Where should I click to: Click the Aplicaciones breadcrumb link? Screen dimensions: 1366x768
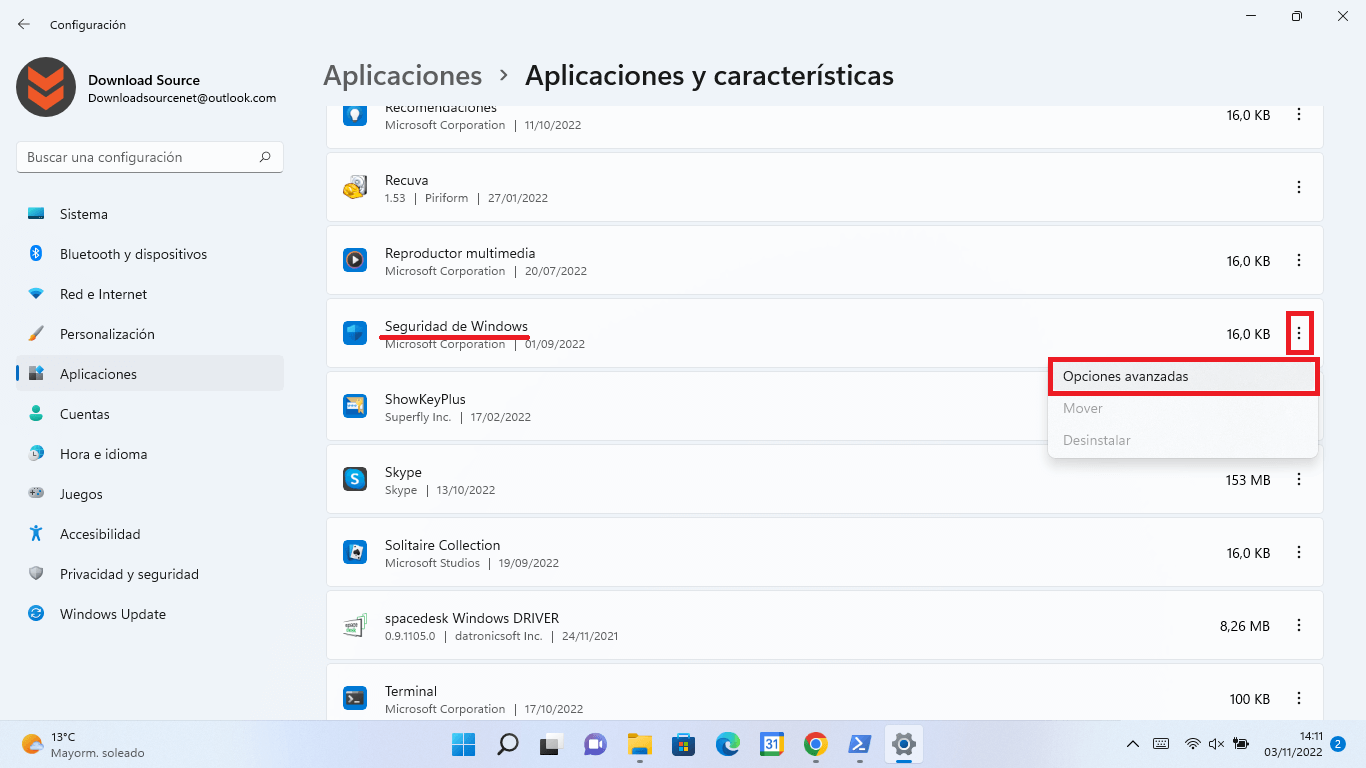[x=403, y=75]
